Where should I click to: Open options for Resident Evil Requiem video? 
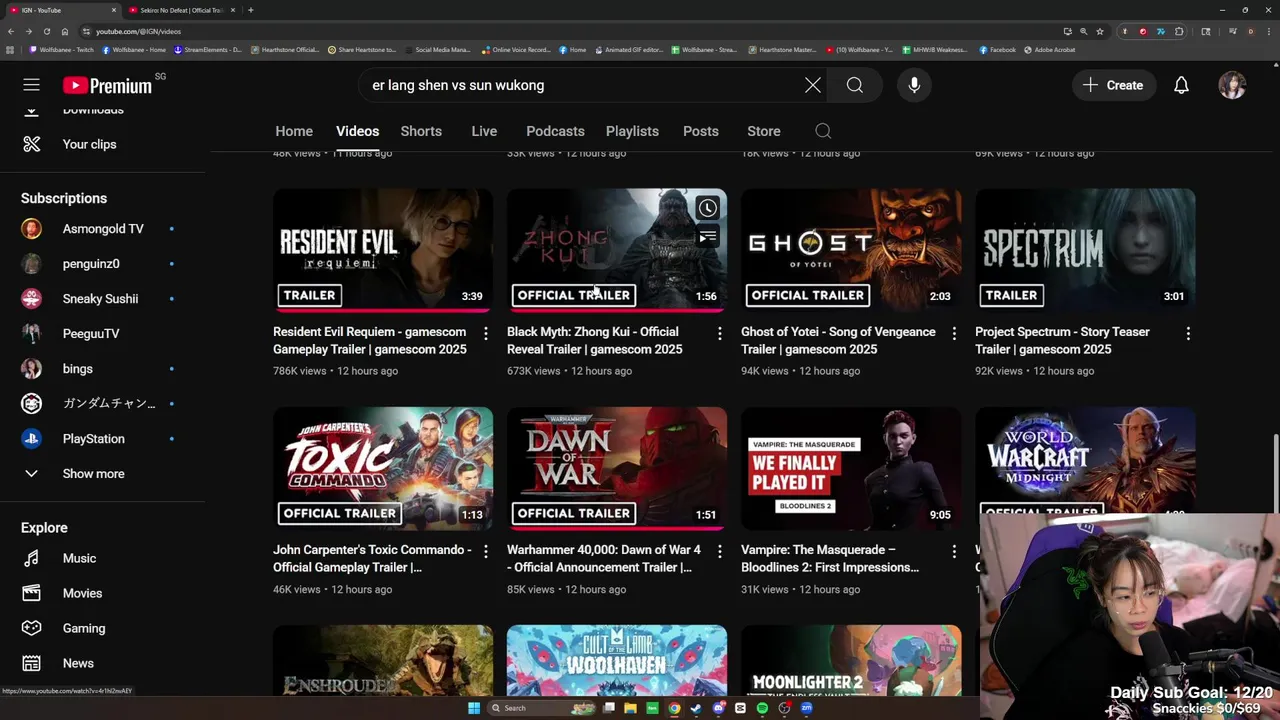click(486, 333)
